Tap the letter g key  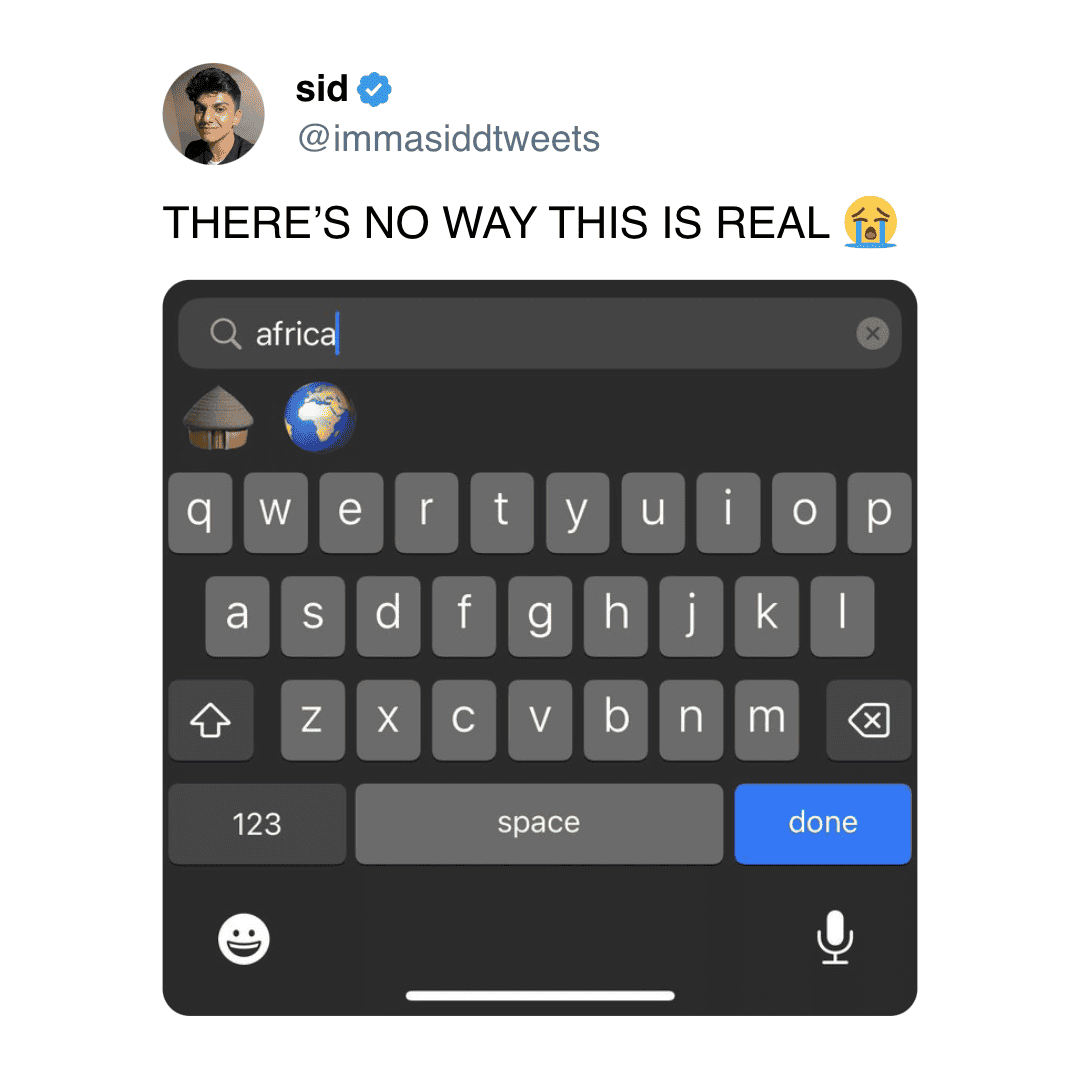coord(540,616)
